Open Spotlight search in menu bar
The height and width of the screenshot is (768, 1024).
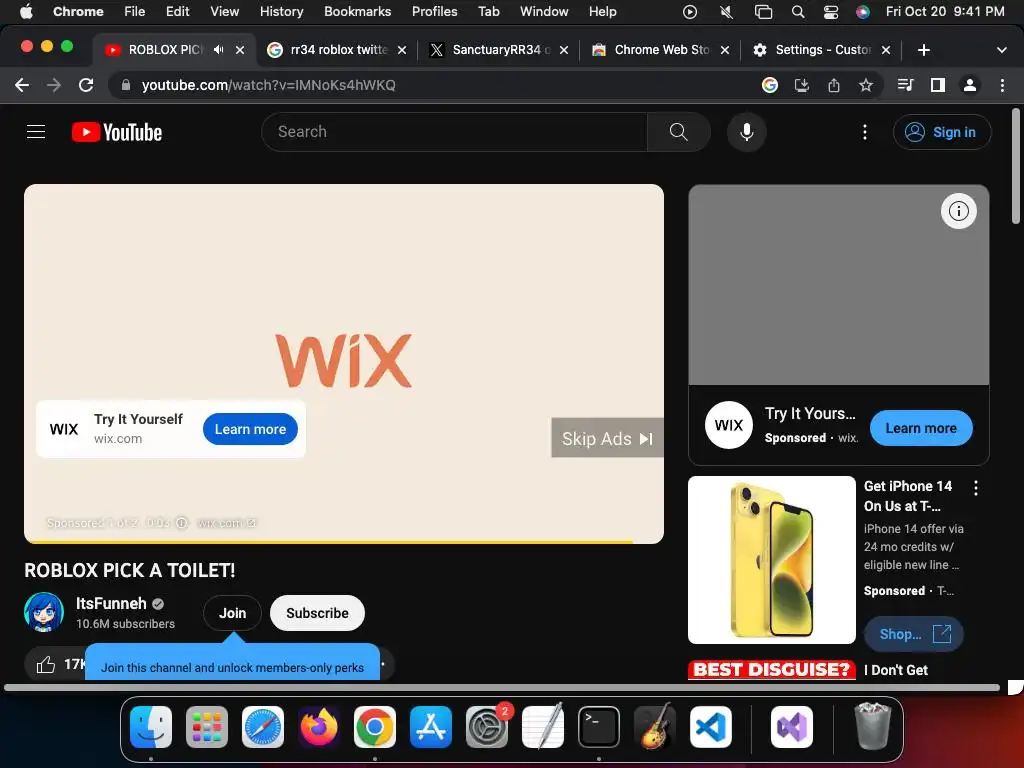click(797, 12)
